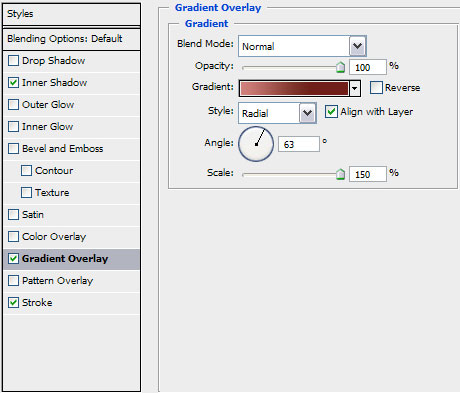Open the Bevel and Emboss settings row
Viewport: 460px width, 393px height.
pyautogui.click(x=71, y=149)
